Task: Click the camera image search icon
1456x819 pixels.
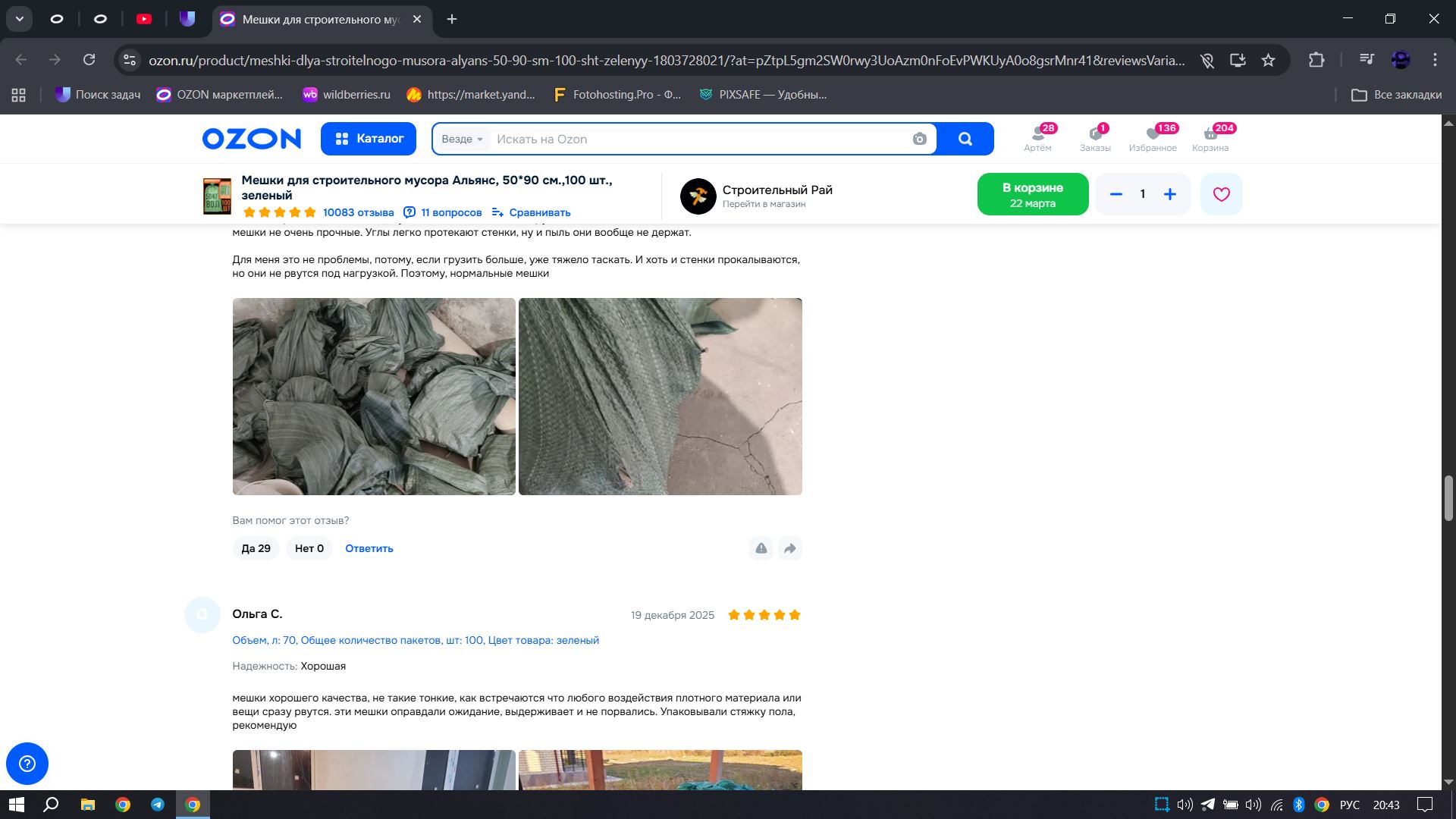Action: click(919, 139)
